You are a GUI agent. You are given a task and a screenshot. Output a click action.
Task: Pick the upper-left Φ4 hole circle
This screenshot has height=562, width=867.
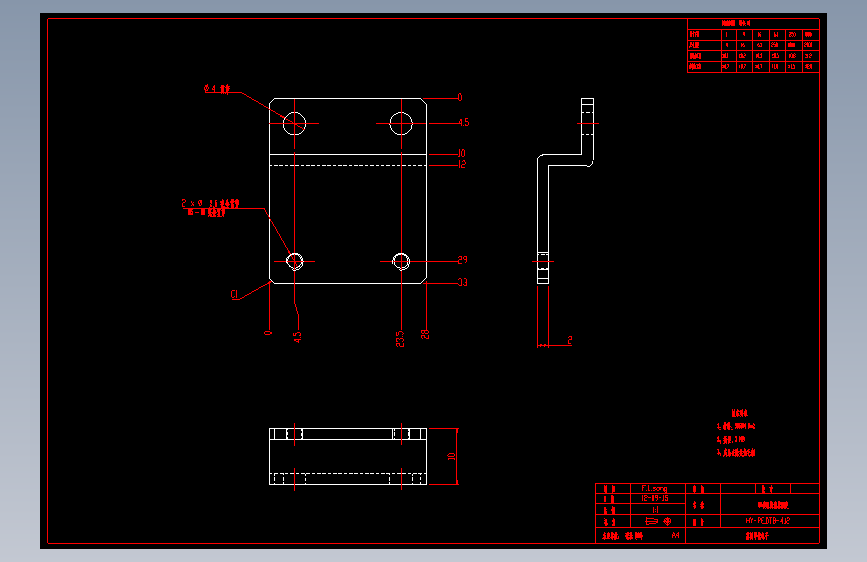point(294,123)
